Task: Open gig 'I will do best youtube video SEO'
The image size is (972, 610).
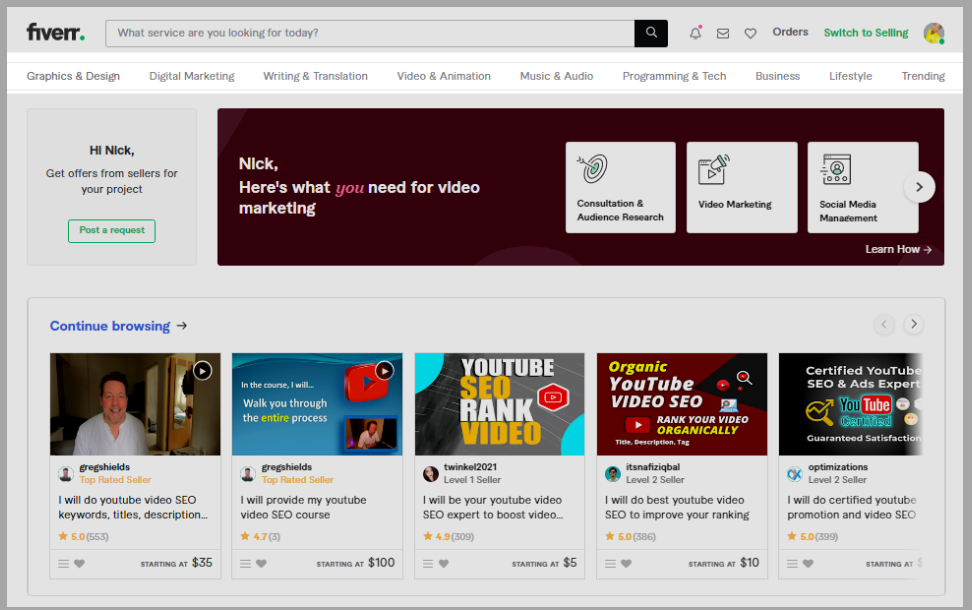Action: [677, 507]
